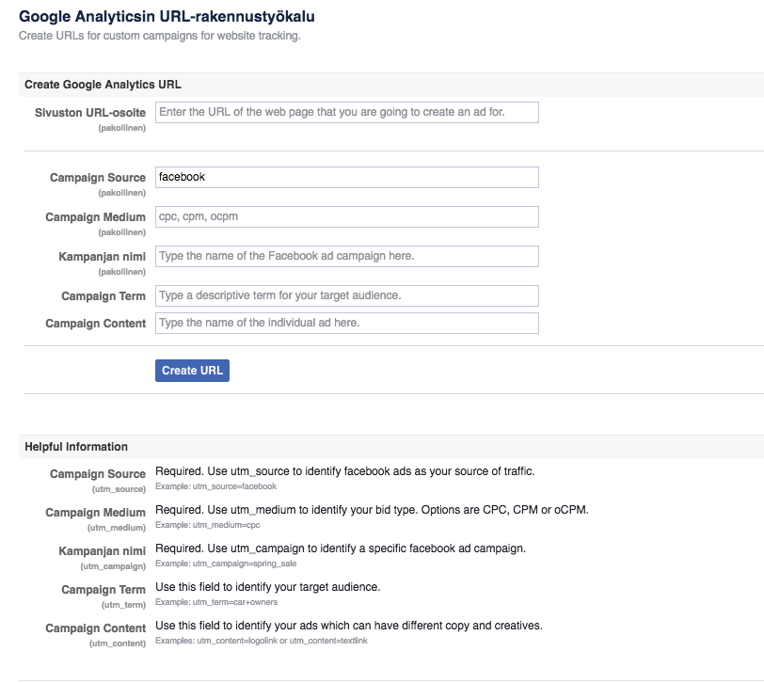Click the example utm_campaign=spring_sale

pyautogui.click(x=226, y=564)
